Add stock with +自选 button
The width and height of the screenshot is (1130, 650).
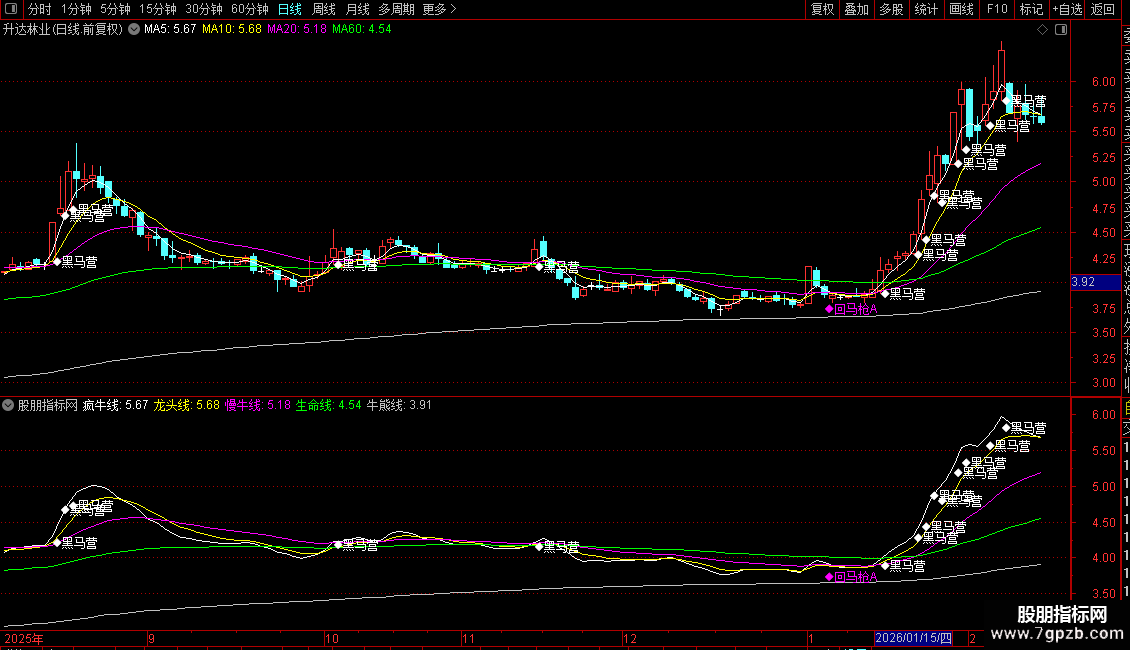[1066, 10]
